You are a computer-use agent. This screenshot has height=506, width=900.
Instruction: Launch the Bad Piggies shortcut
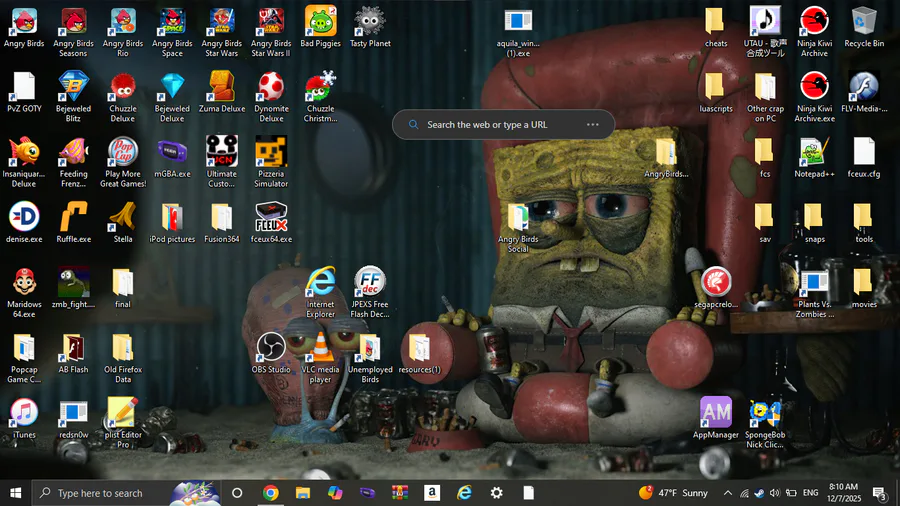pyautogui.click(x=320, y=27)
